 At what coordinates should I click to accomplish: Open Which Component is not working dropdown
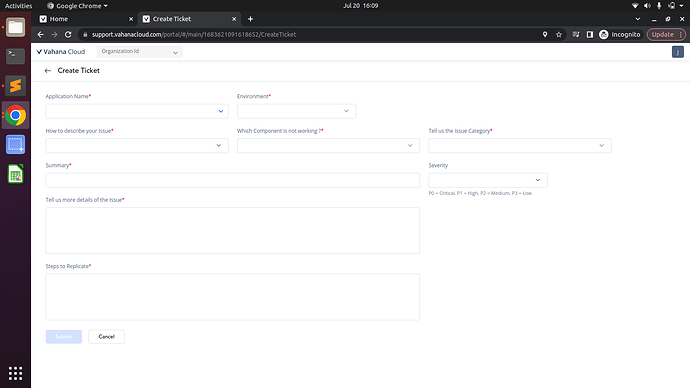(x=328, y=146)
